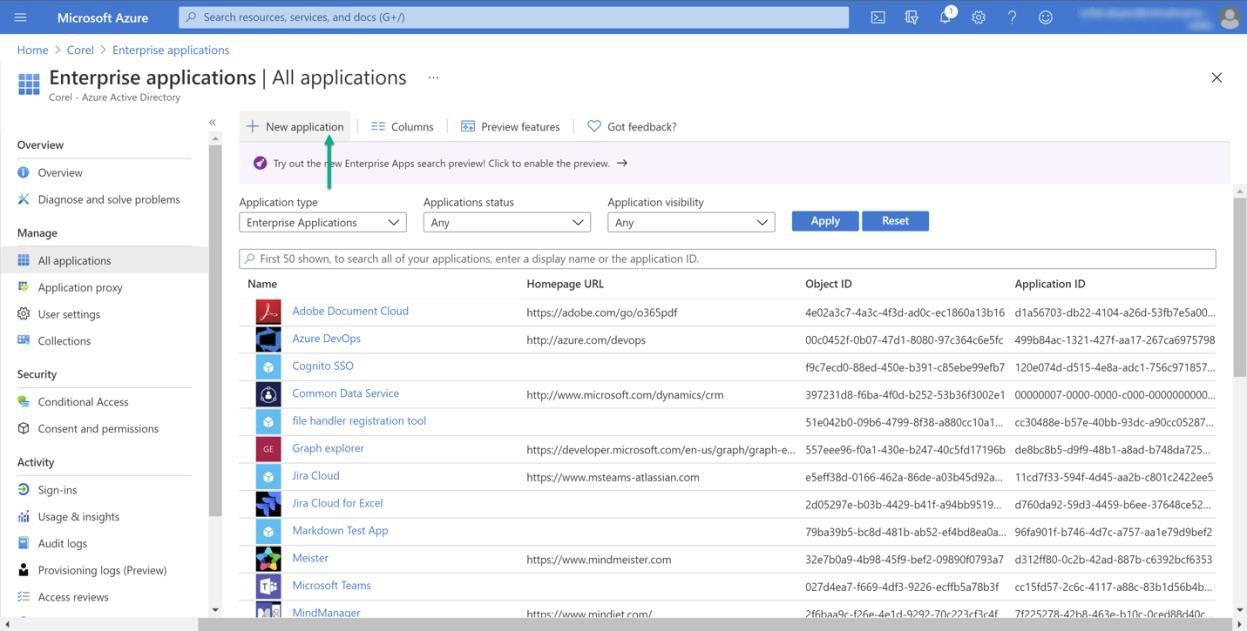
Task: Go to Home in the breadcrumb
Action: [x=32, y=50]
